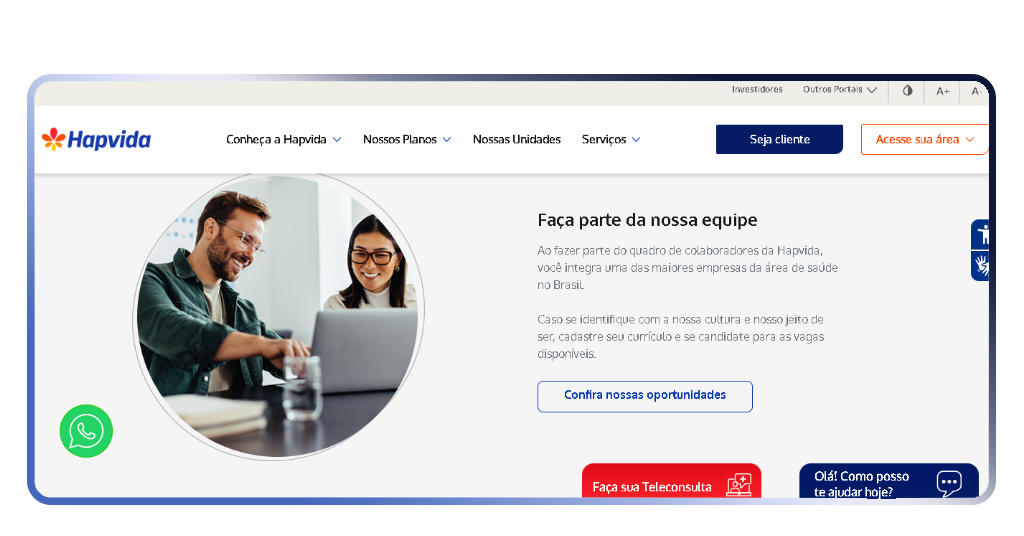This screenshot has width=1024, height=536.
Task: Click Confira nossas oportunidades button
Action: coord(645,396)
